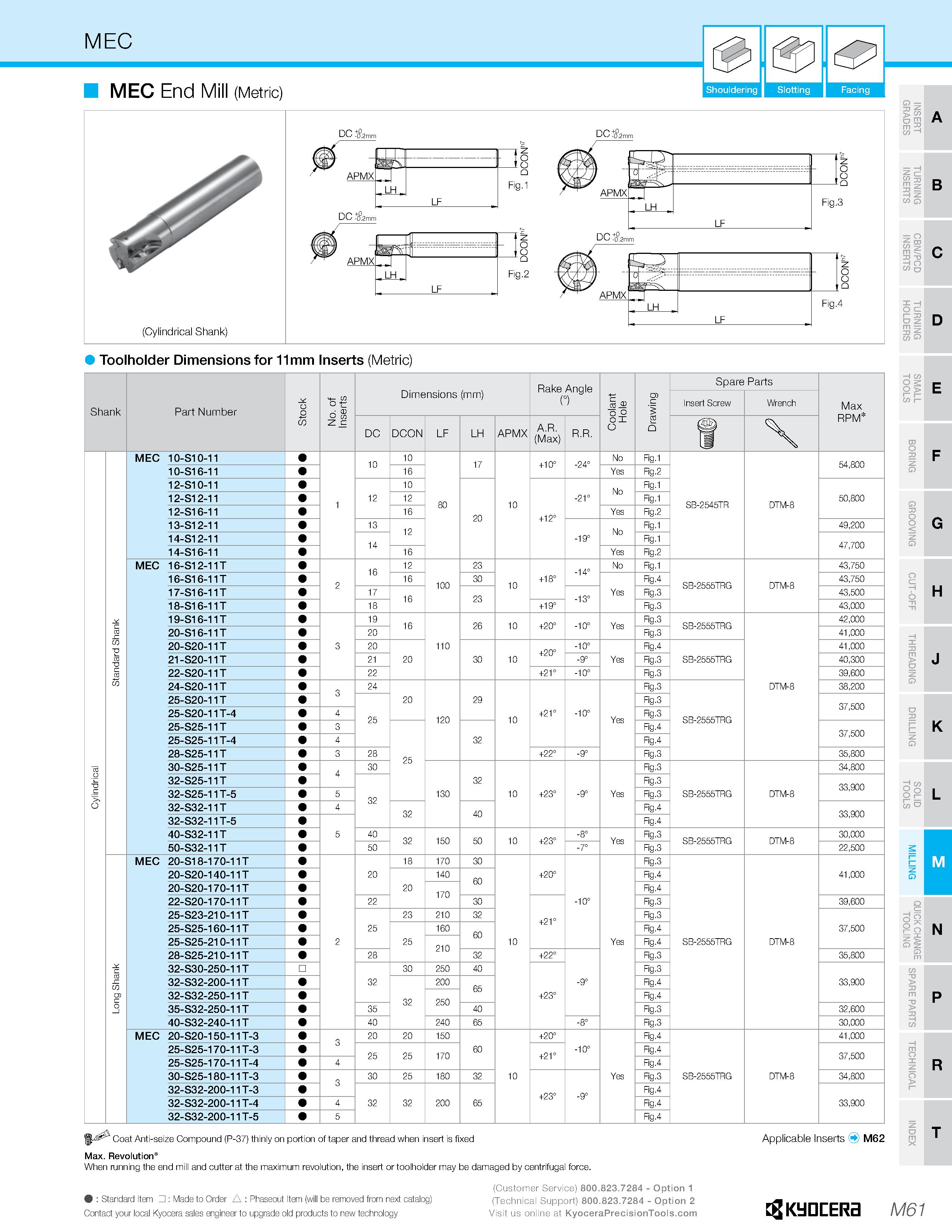952x1232 pixels.
Task: Click the Coolant Hole column header
Action: coord(617,412)
